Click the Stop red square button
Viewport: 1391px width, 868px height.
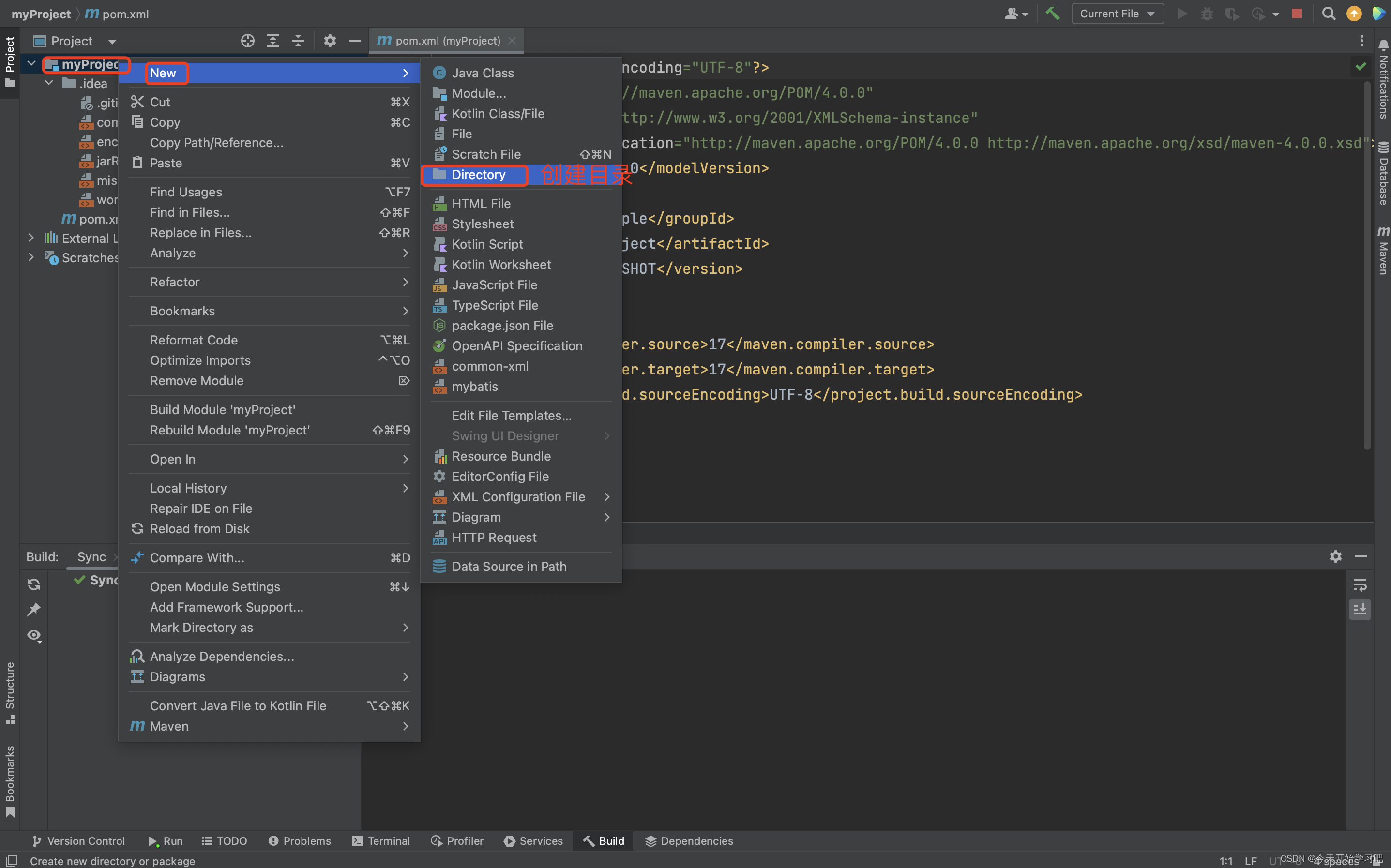1297,13
